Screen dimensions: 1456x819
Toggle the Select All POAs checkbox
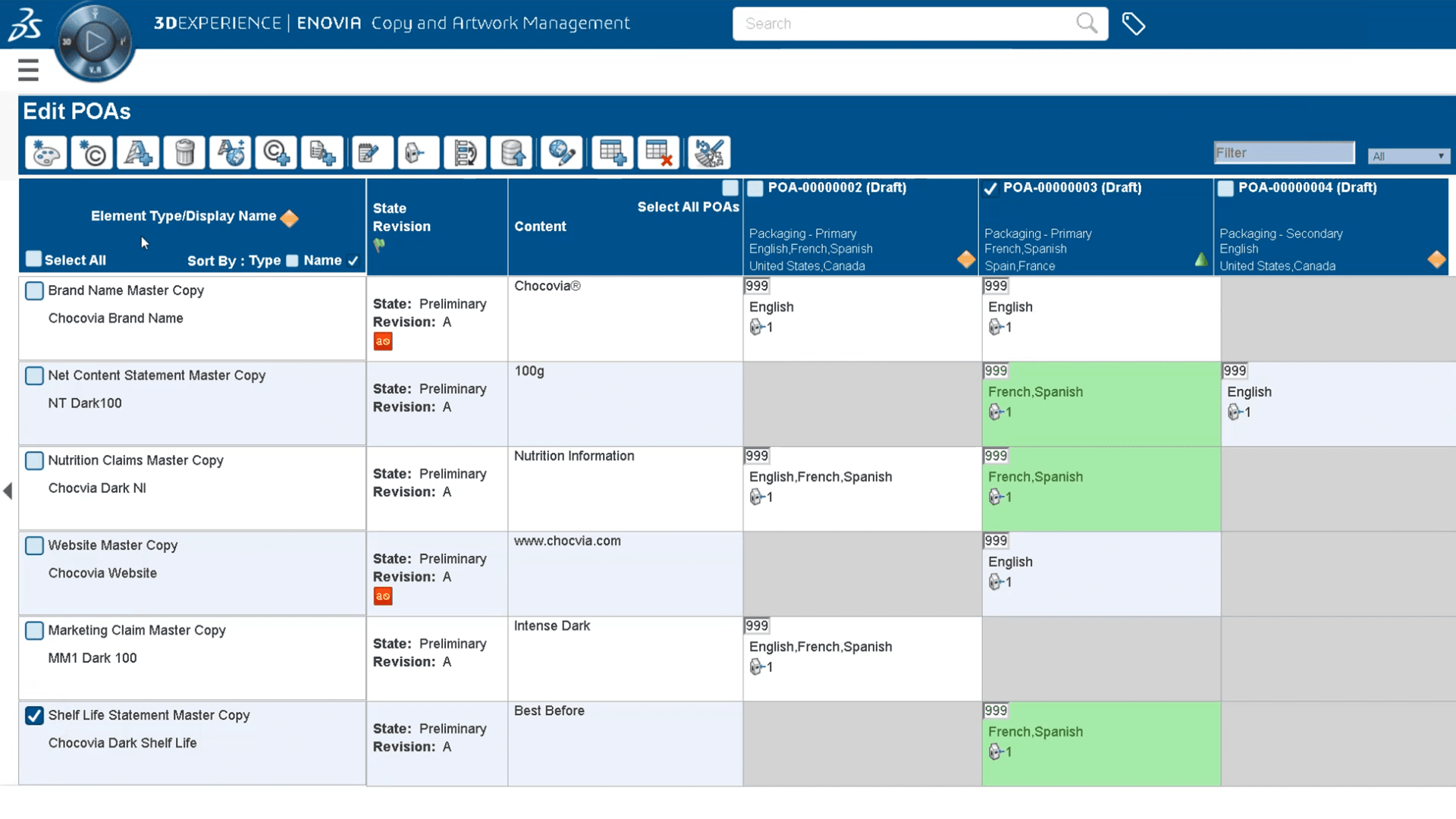point(730,188)
